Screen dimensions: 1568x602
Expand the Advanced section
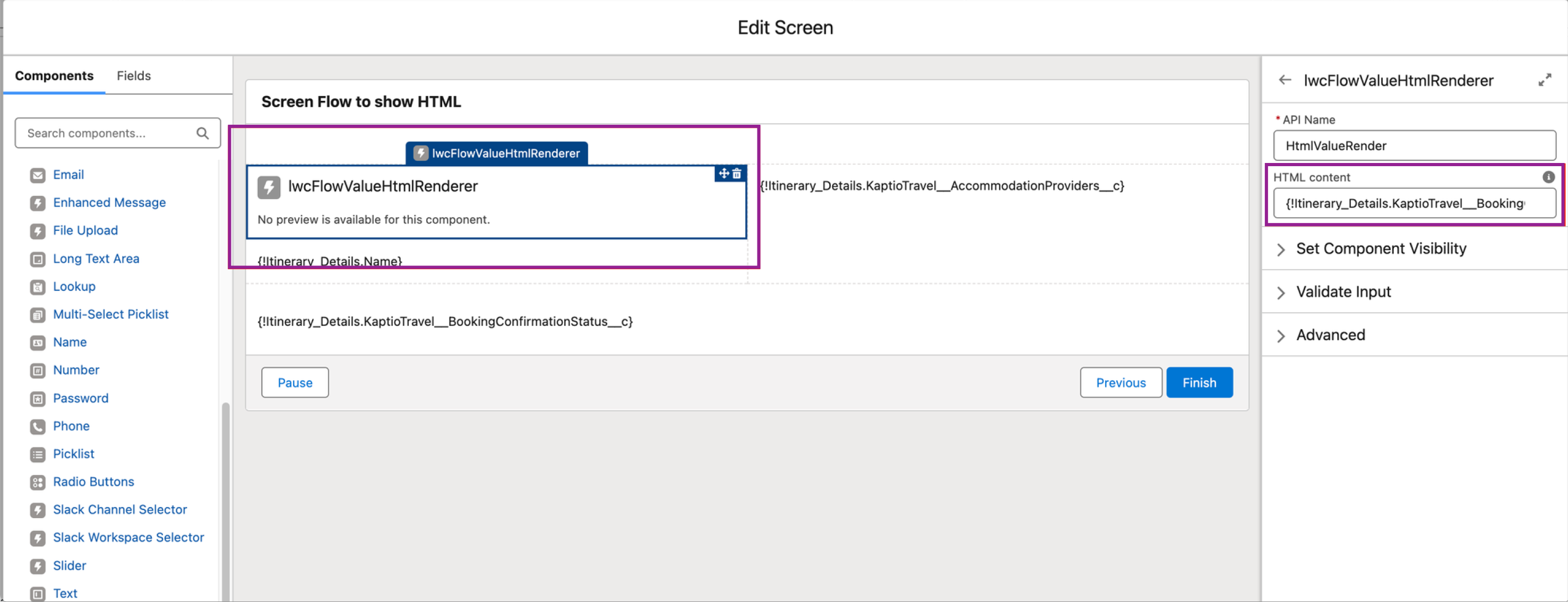pyautogui.click(x=1330, y=336)
